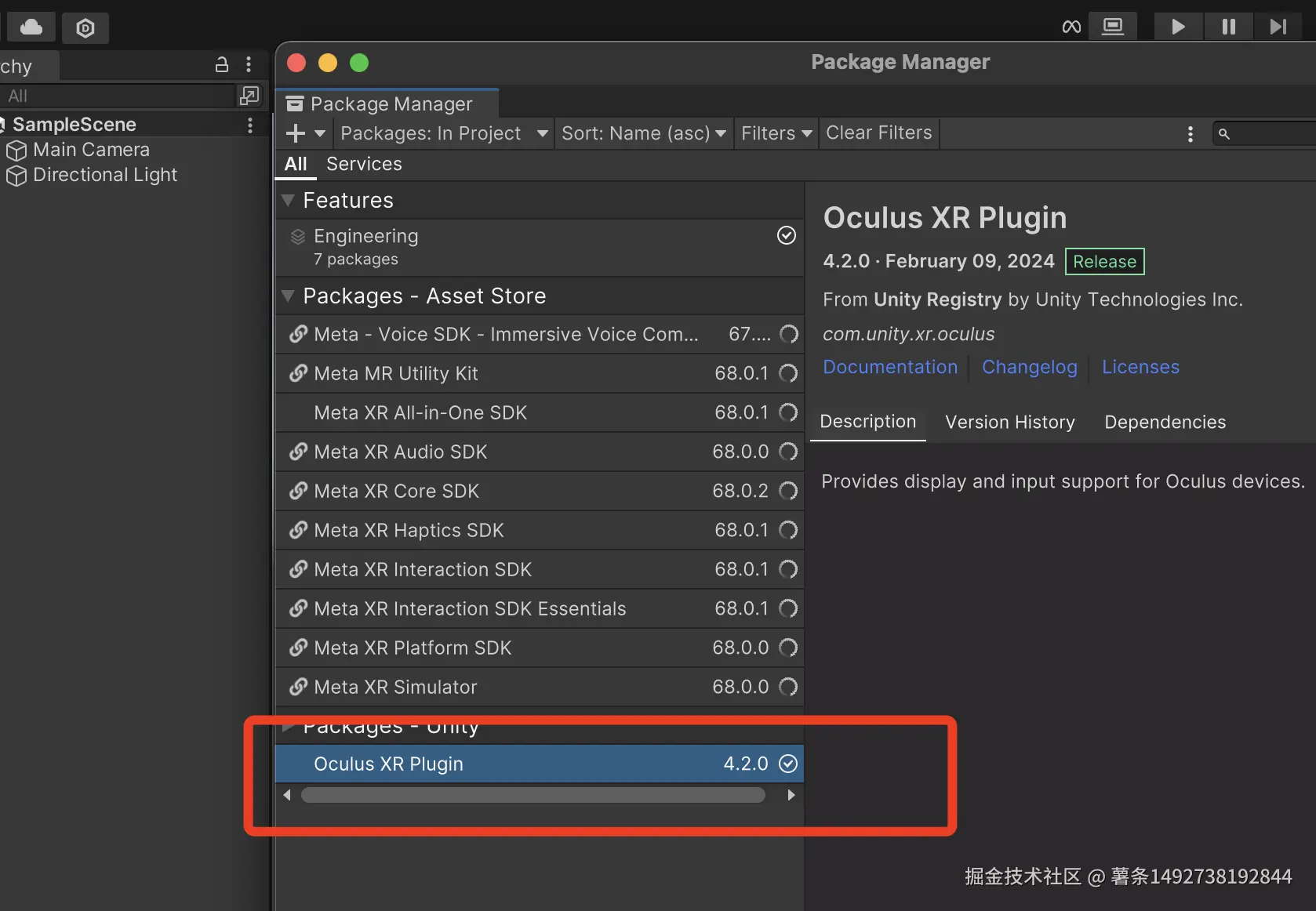The width and height of the screenshot is (1316, 911).
Task: Open the Changelog link
Action: point(1029,367)
